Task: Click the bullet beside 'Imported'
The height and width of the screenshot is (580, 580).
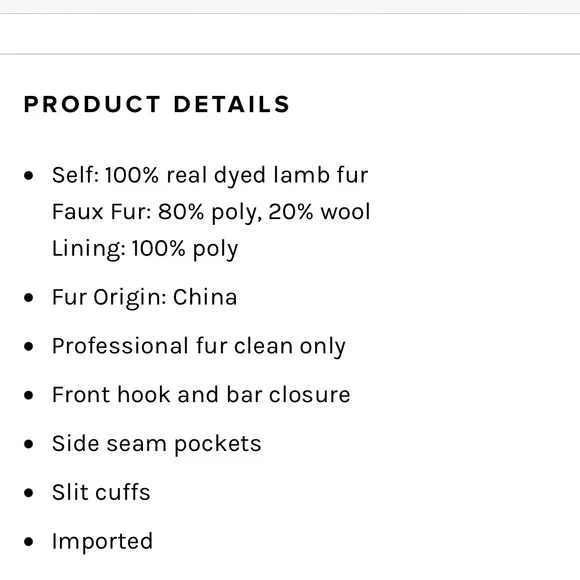Action: pyautogui.click(x=28, y=542)
